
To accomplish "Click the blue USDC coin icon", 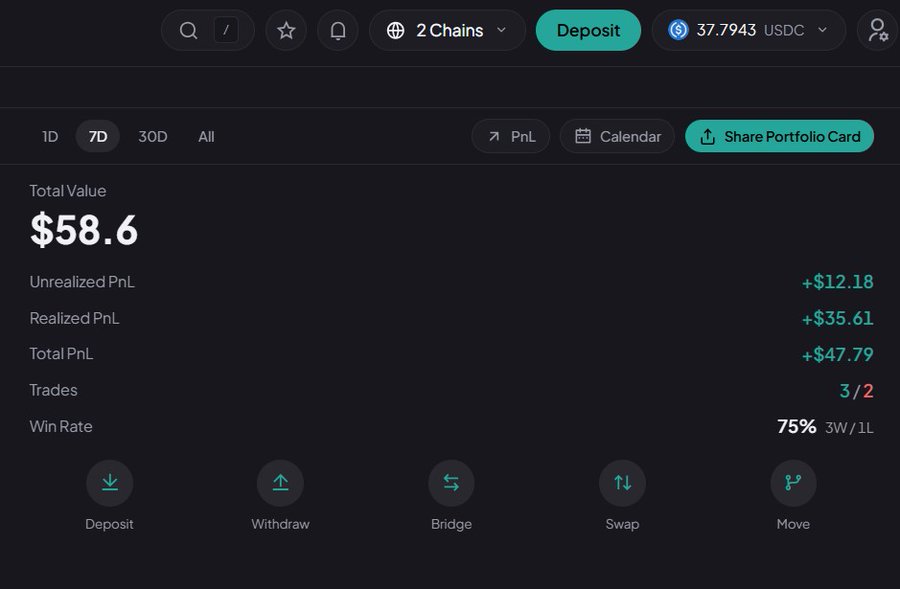I will point(678,29).
